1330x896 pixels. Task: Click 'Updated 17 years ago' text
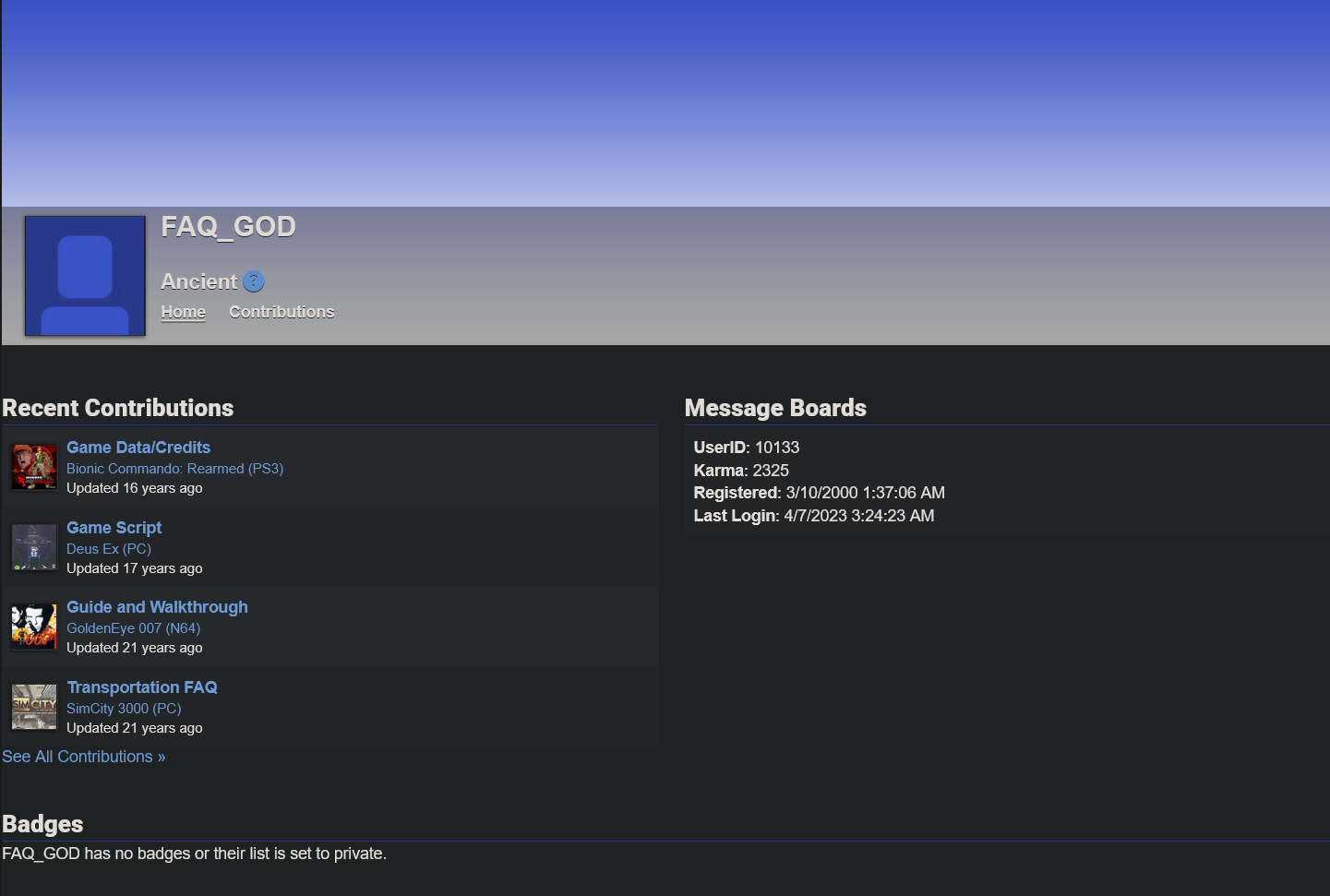(x=135, y=568)
